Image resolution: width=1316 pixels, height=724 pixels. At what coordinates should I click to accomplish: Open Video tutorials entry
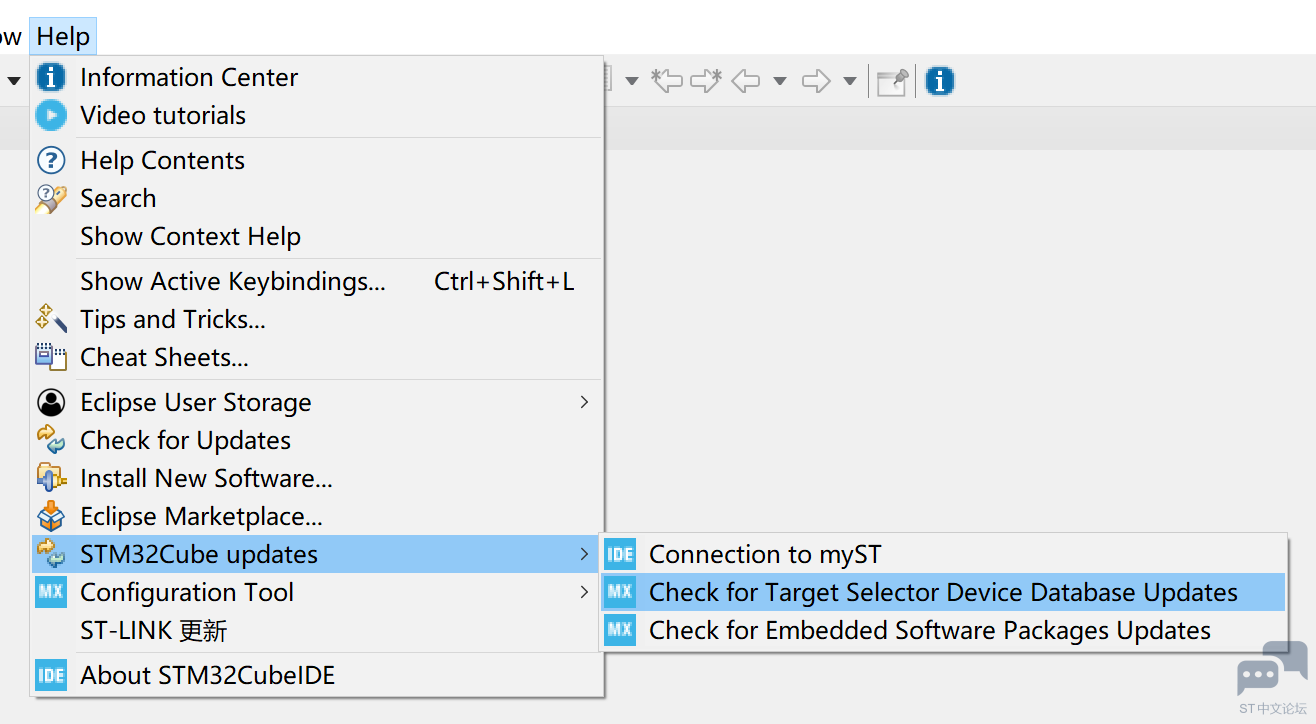[x=317, y=115]
